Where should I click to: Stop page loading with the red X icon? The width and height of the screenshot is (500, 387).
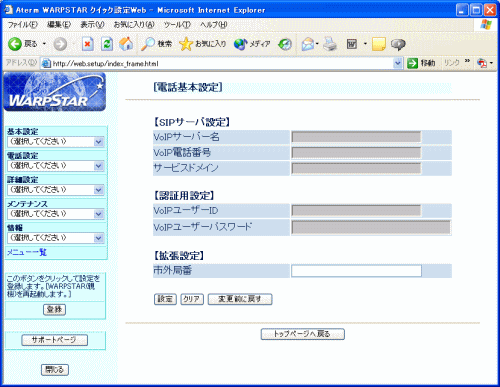(x=88, y=44)
